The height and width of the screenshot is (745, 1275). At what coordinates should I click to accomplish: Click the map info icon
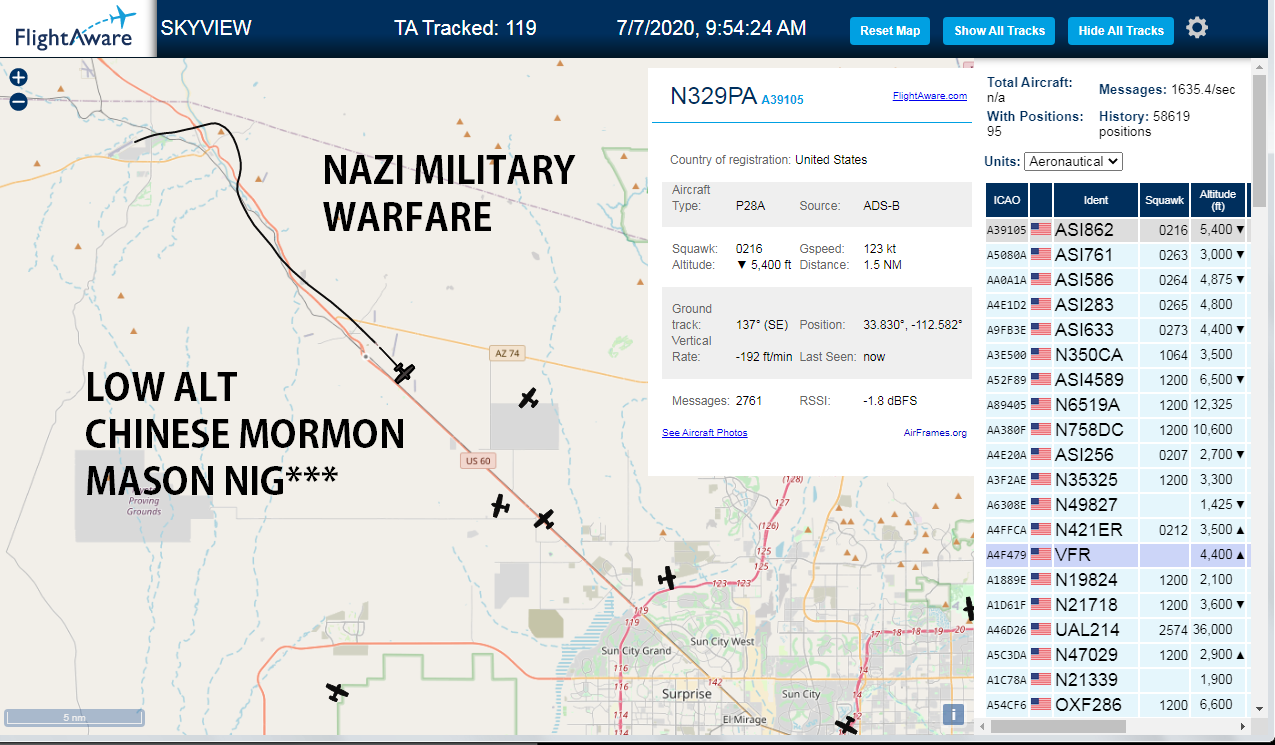[x=953, y=714]
